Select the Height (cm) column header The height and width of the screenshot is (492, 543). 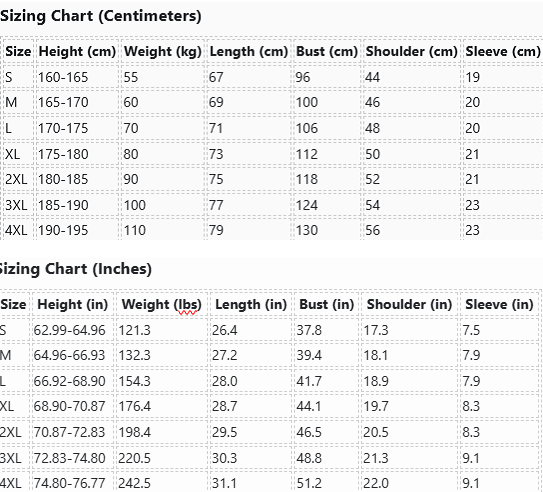pos(77,52)
